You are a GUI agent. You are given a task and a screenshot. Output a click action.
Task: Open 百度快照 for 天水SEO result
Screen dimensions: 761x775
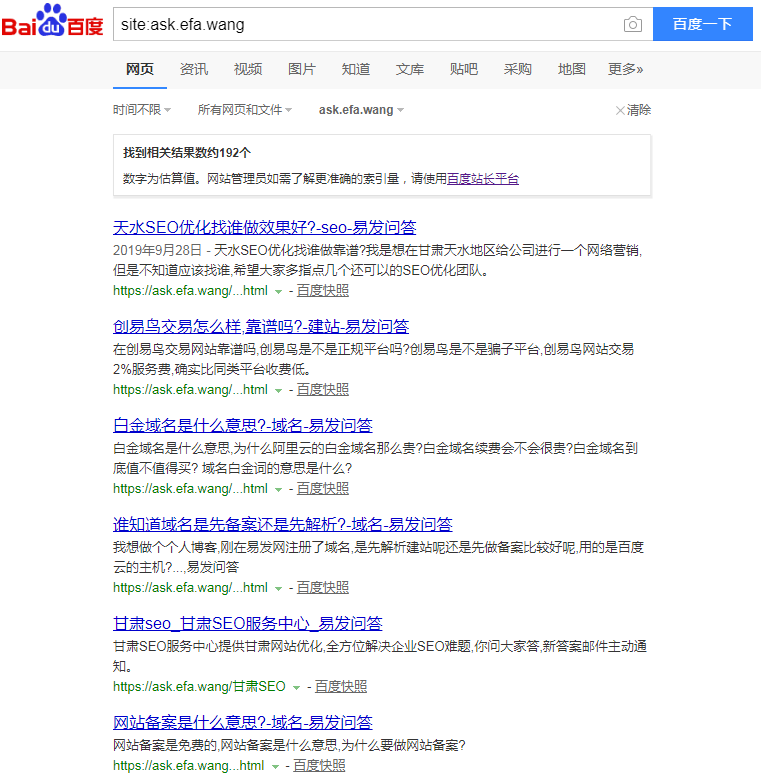click(323, 291)
